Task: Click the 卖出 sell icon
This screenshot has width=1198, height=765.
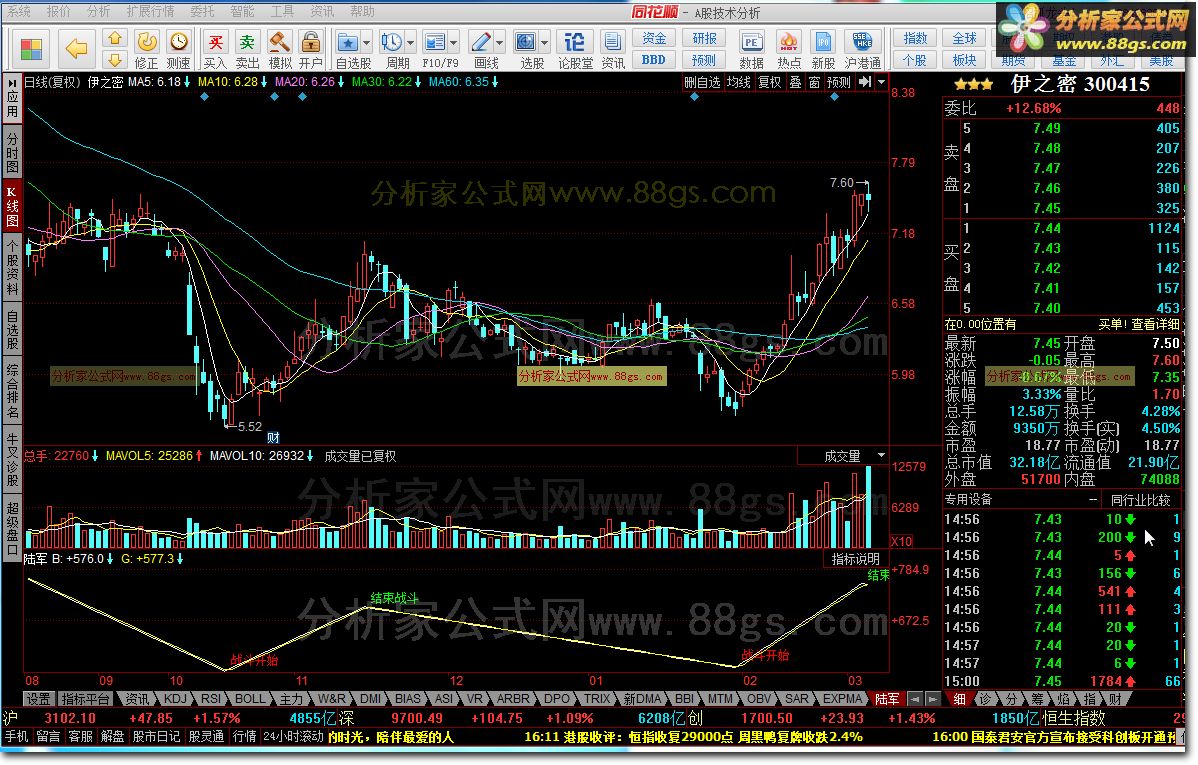Action: pyautogui.click(x=247, y=50)
